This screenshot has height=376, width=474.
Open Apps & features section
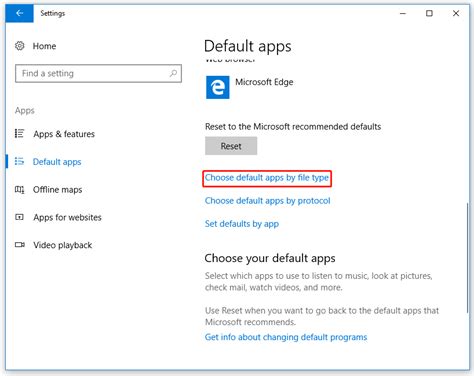[x=64, y=134]
